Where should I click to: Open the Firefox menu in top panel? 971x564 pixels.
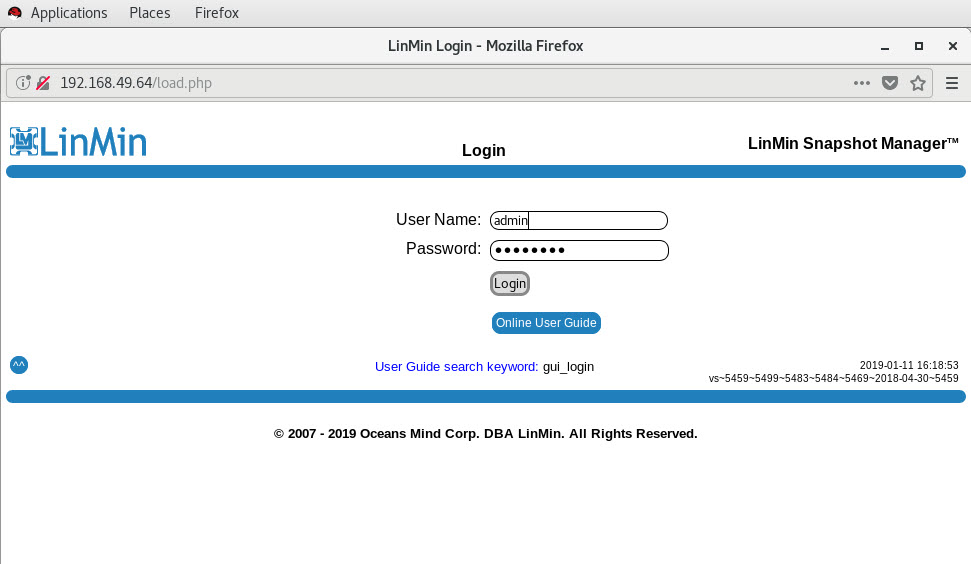[x=216, y=13]
